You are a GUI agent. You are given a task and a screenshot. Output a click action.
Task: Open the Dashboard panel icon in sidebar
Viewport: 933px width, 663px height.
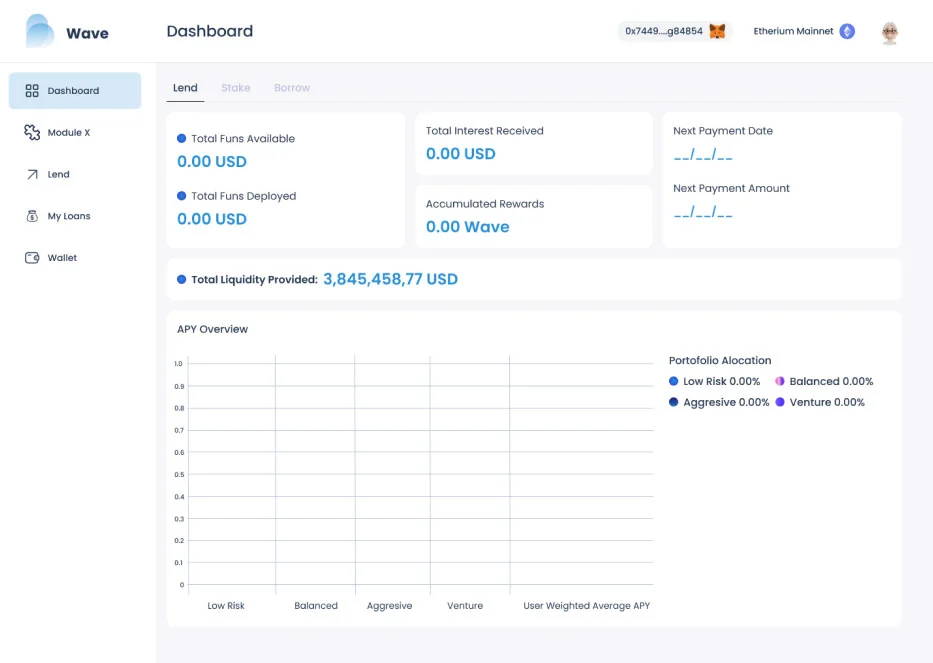coord(29,90)
